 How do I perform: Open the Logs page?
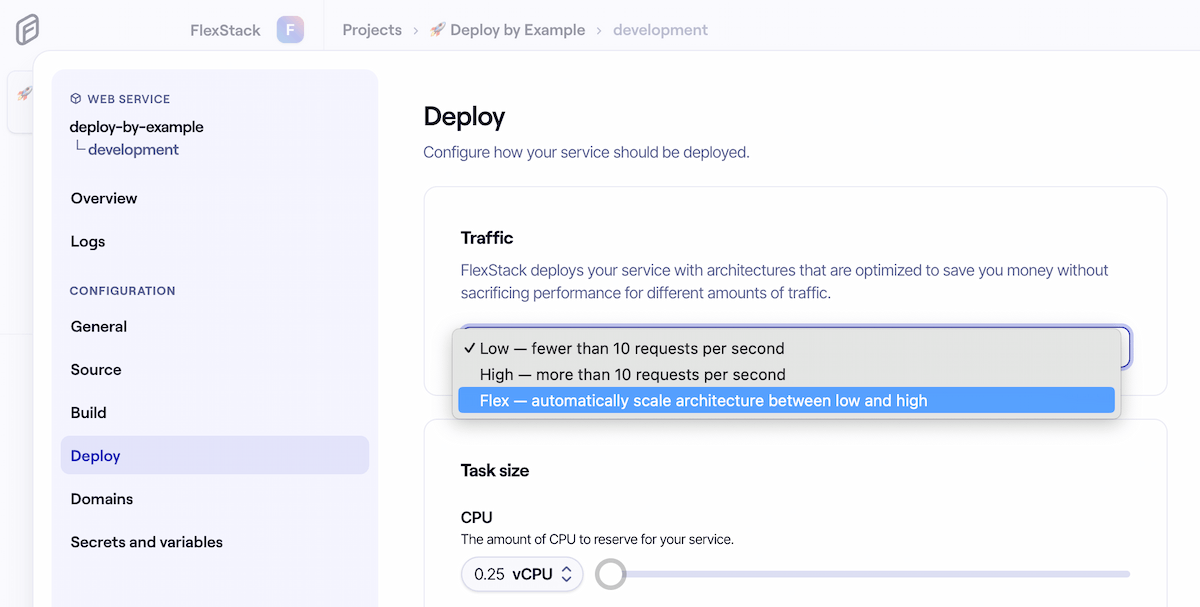[x=88, y=241]
